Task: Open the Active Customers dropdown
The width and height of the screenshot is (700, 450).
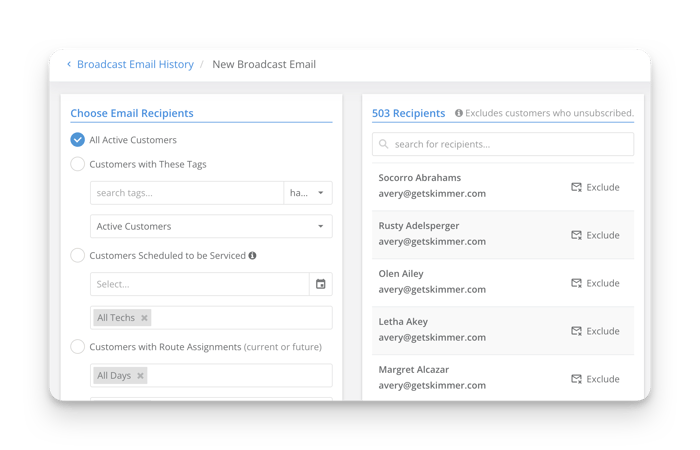Action: click(x=211, y=226)
